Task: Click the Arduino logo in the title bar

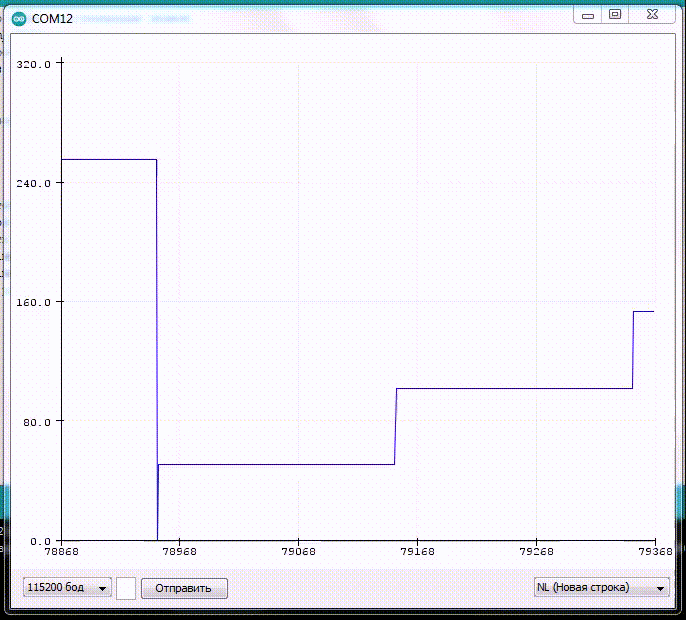Action: coord(18,17)
